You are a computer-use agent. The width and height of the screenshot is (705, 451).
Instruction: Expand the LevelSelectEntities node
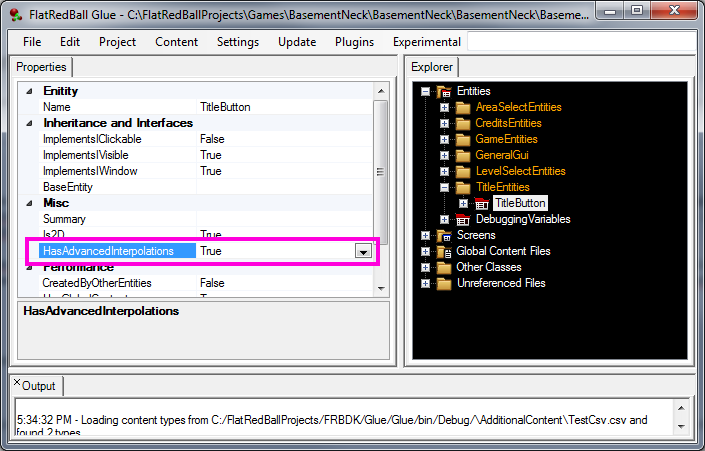click(444, 171)
